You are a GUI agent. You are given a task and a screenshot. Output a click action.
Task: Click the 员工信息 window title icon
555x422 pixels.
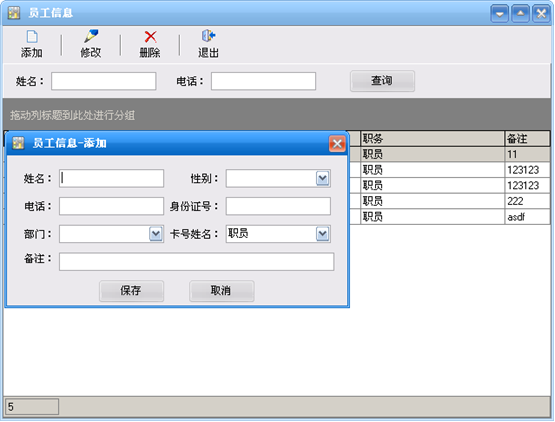pyautogui.click(x=14, y=13)
